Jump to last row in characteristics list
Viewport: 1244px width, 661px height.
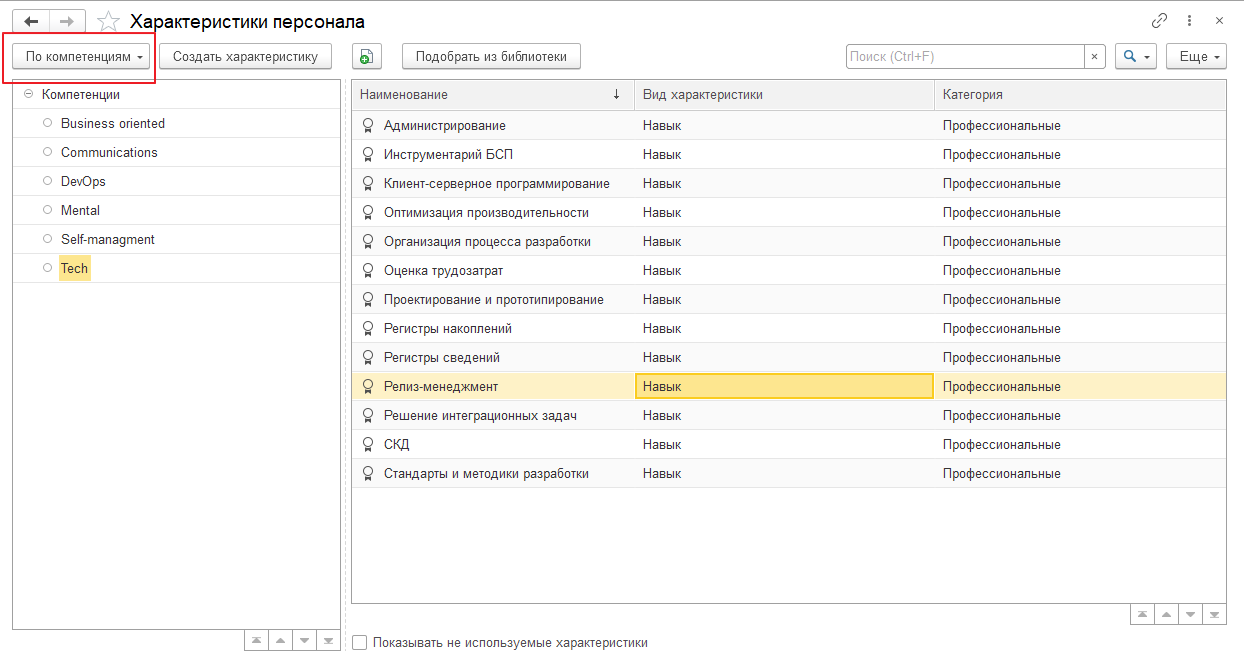click(x=1215, y=614)
